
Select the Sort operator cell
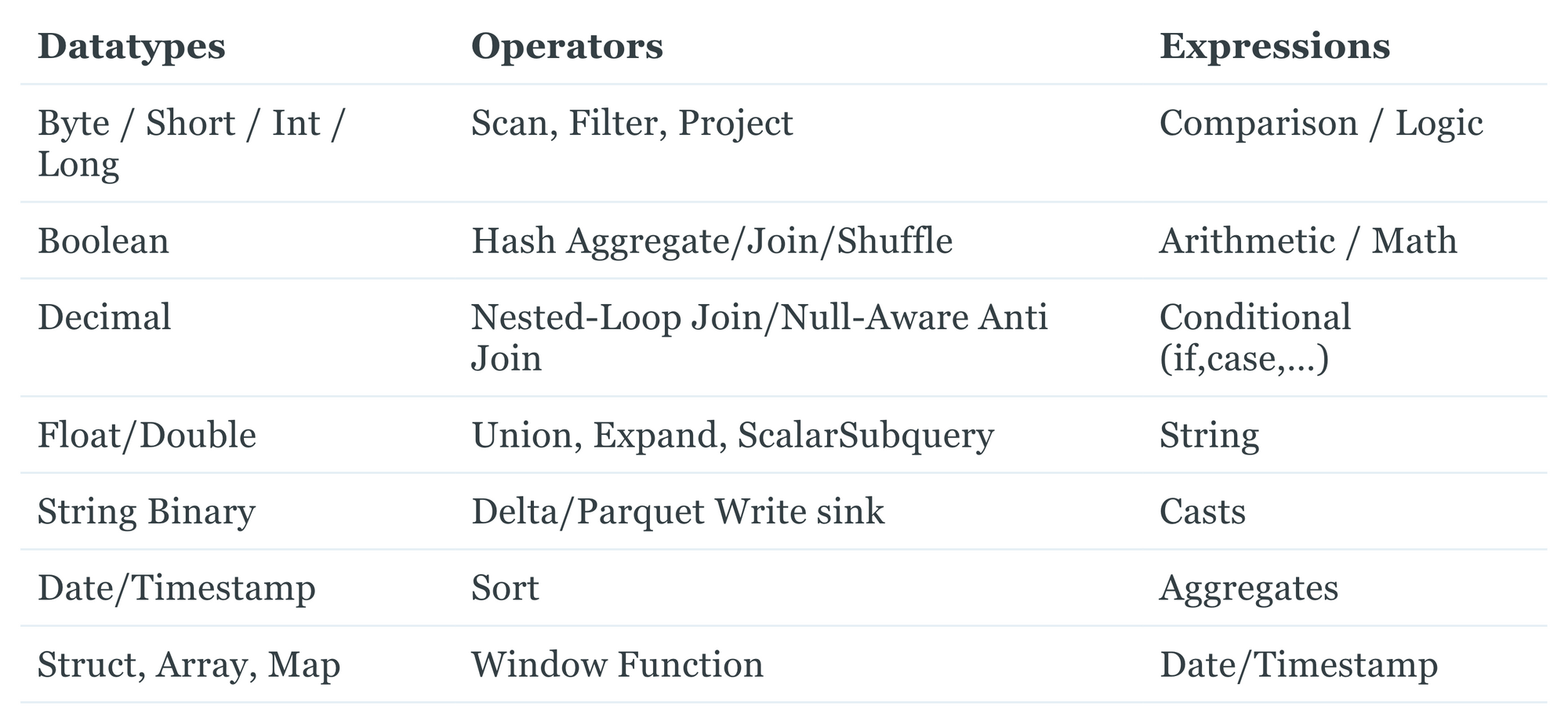tap(505, 588)
